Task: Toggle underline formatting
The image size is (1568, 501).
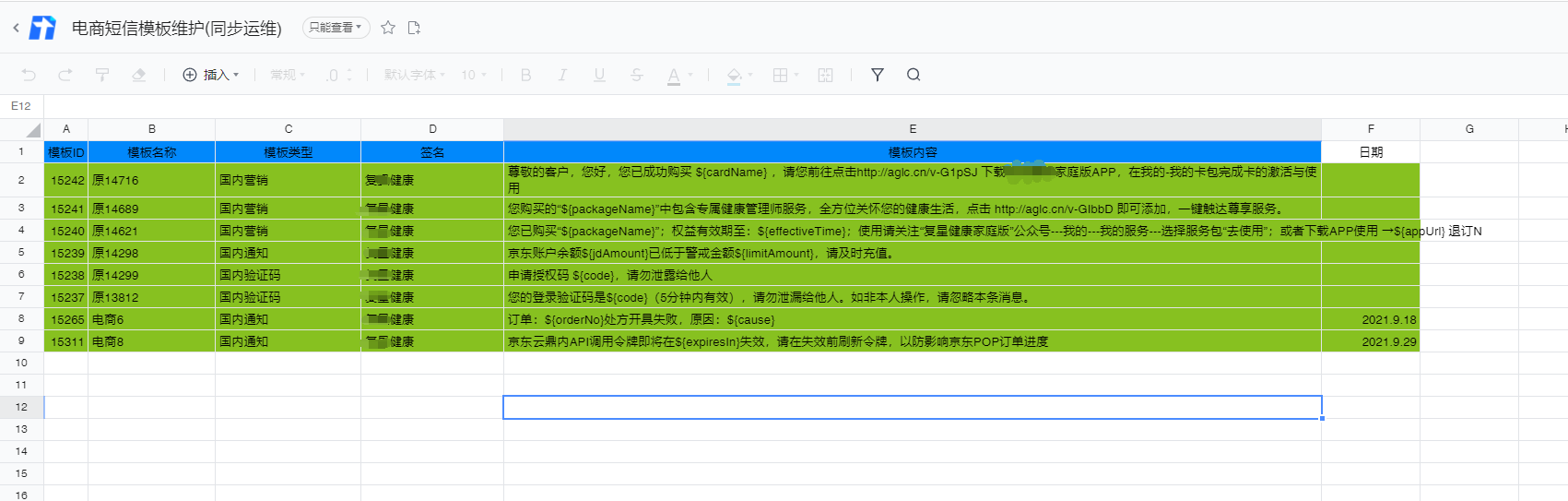Action: click(x=599, y=75)
